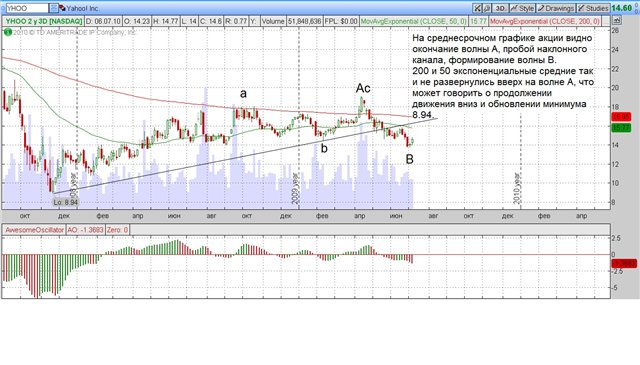The height and width of the screenshot is (365, 640).
Task: Click the red MovAvgExponential (CLOSE, 200, 0) label
Action: click(x=544, y=21)
